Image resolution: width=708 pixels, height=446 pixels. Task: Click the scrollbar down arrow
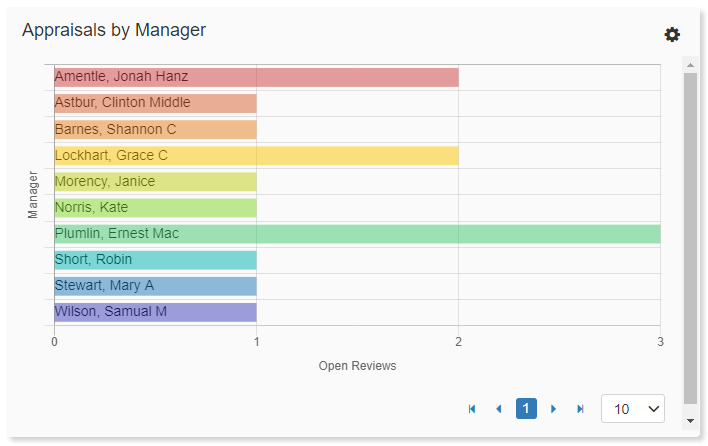690,421
